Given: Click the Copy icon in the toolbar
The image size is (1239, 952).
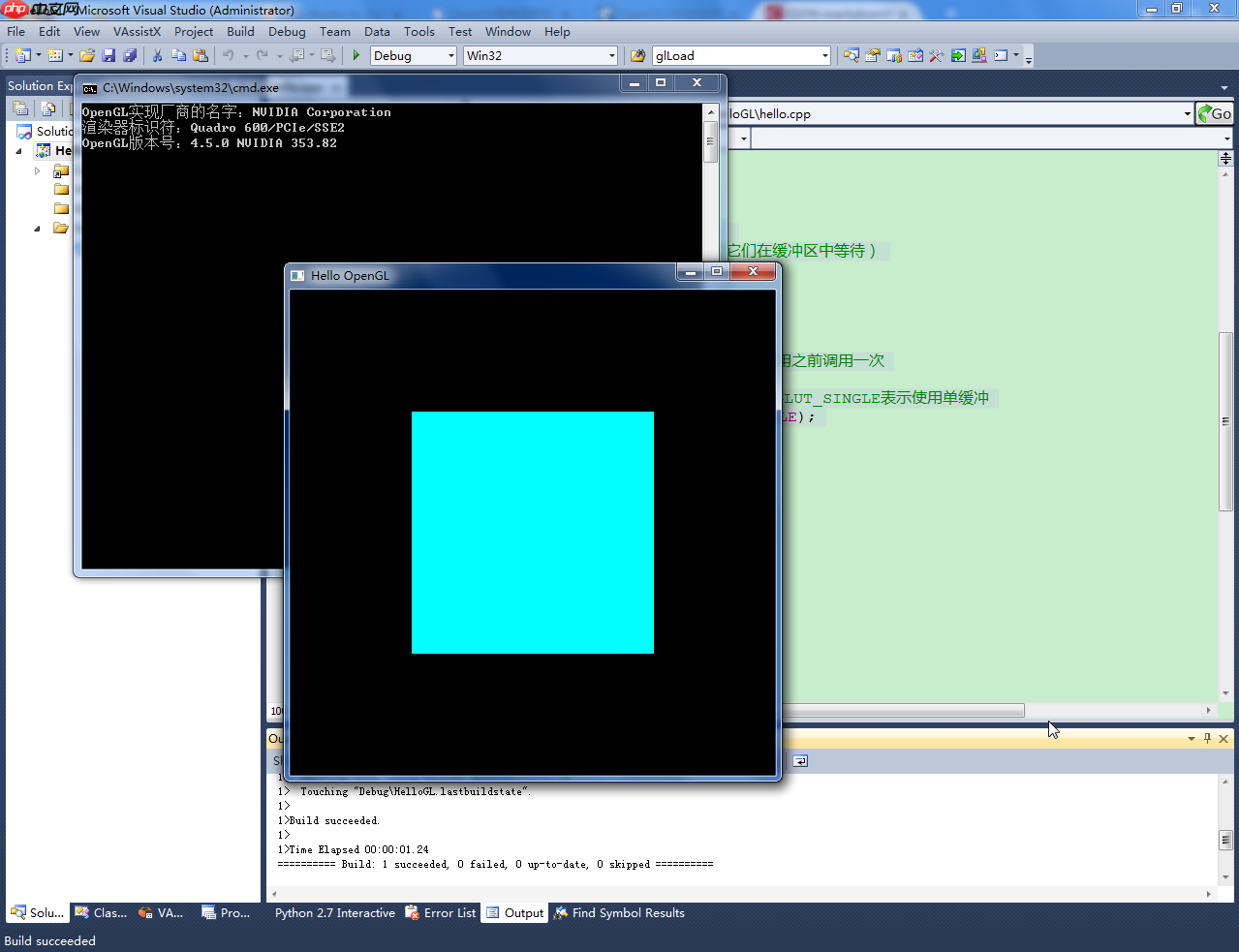Looking at the screenshot, I should (180, 55).
